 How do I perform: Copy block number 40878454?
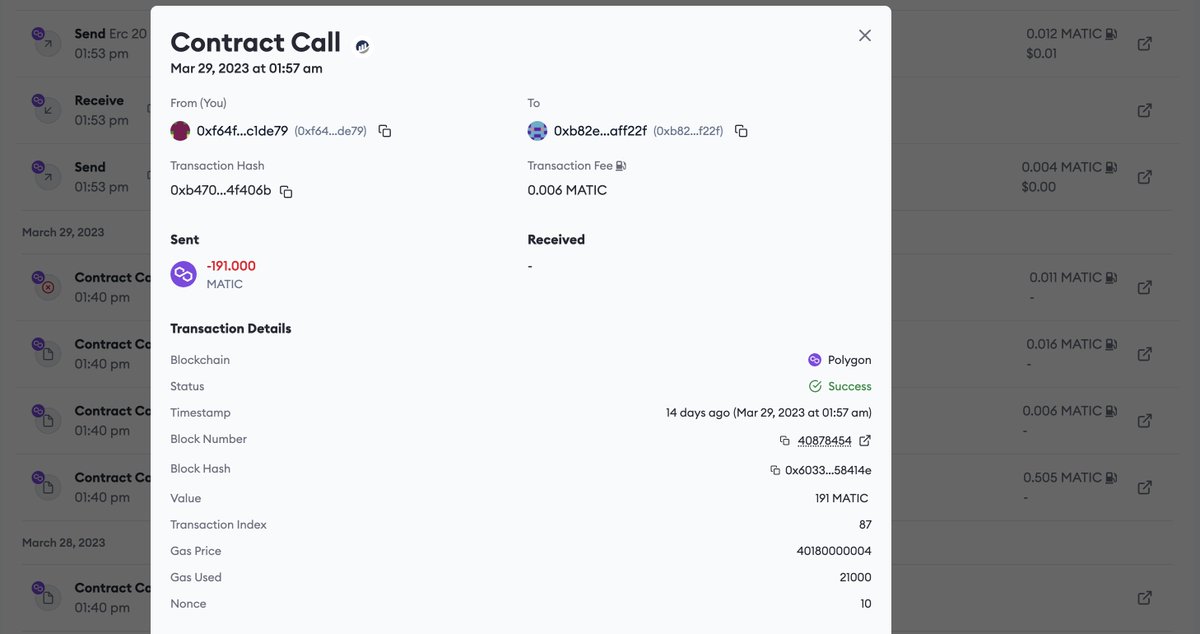[785, 441]
